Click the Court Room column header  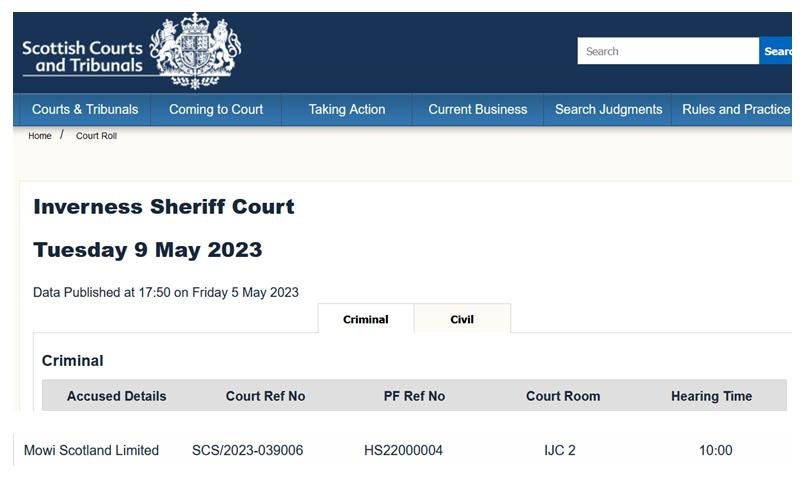(563, 396)
